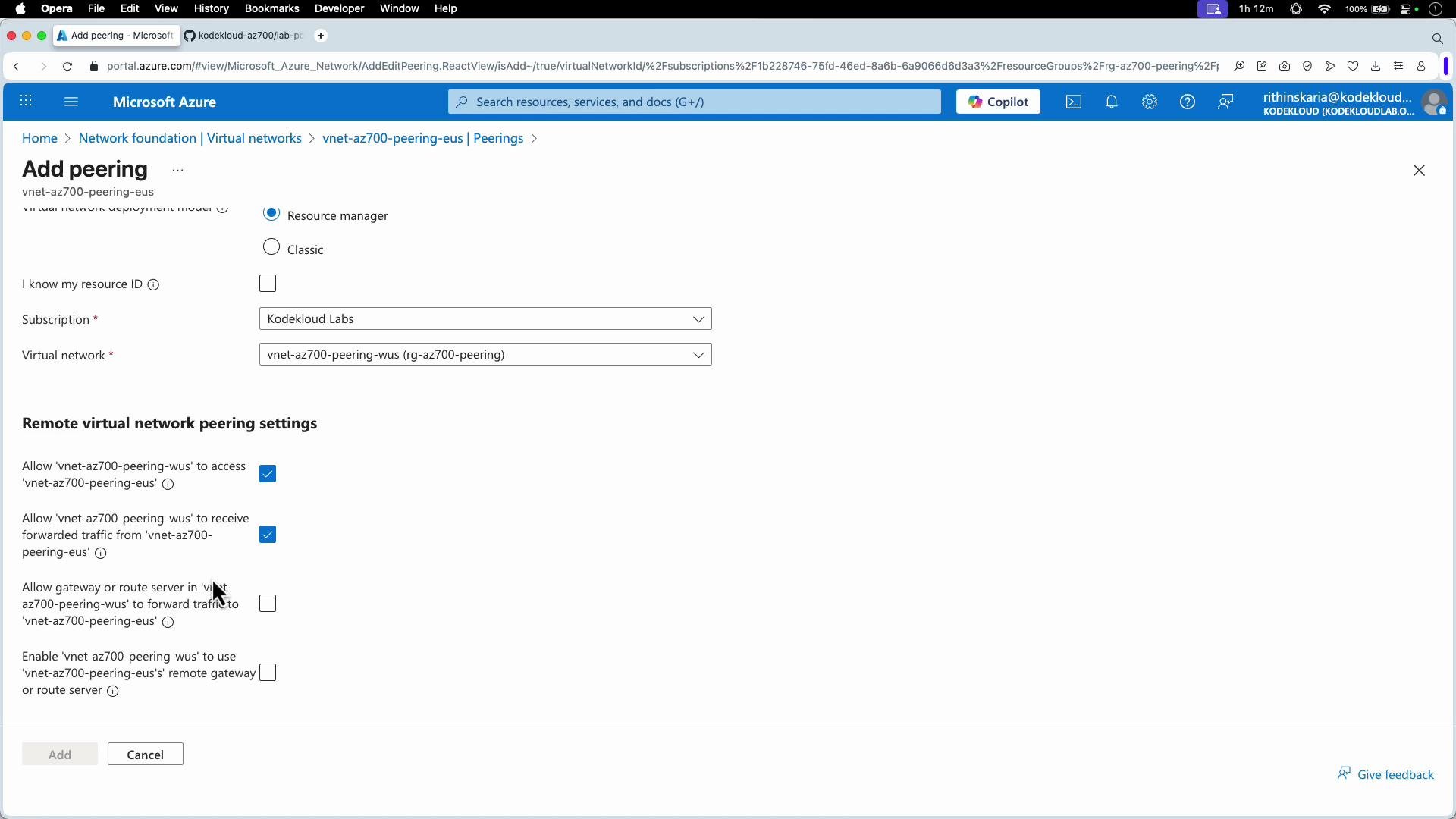Click the Microsoft Azure logo text
The image size is (1456, 819).
(165, 102)
